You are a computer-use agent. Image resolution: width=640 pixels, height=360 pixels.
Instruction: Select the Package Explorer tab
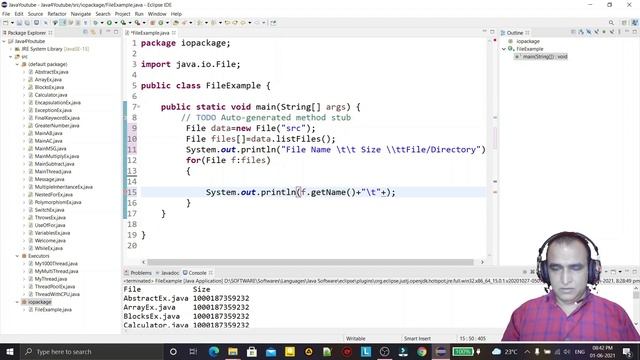[x=26, y=33]
